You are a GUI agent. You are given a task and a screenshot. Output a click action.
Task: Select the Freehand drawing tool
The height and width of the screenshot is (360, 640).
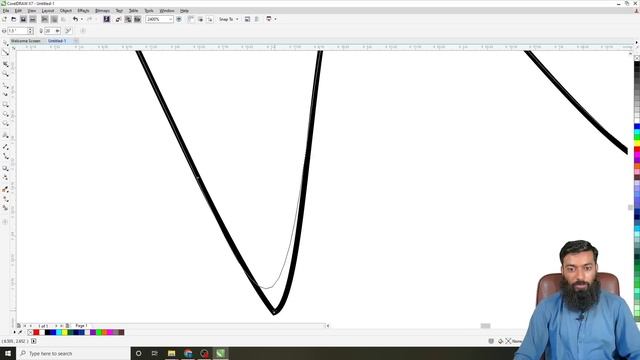tap(5, 86)
